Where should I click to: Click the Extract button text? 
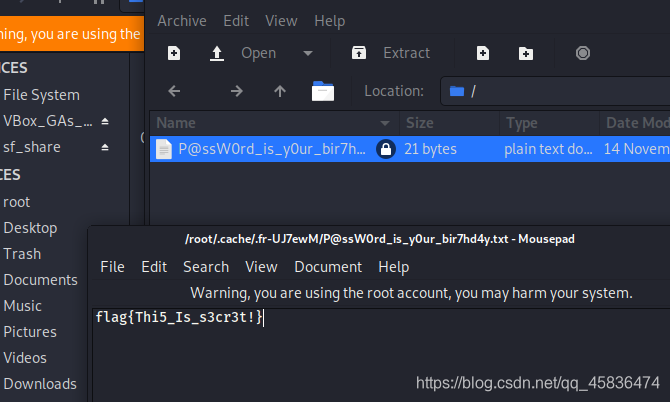[406, 53]
